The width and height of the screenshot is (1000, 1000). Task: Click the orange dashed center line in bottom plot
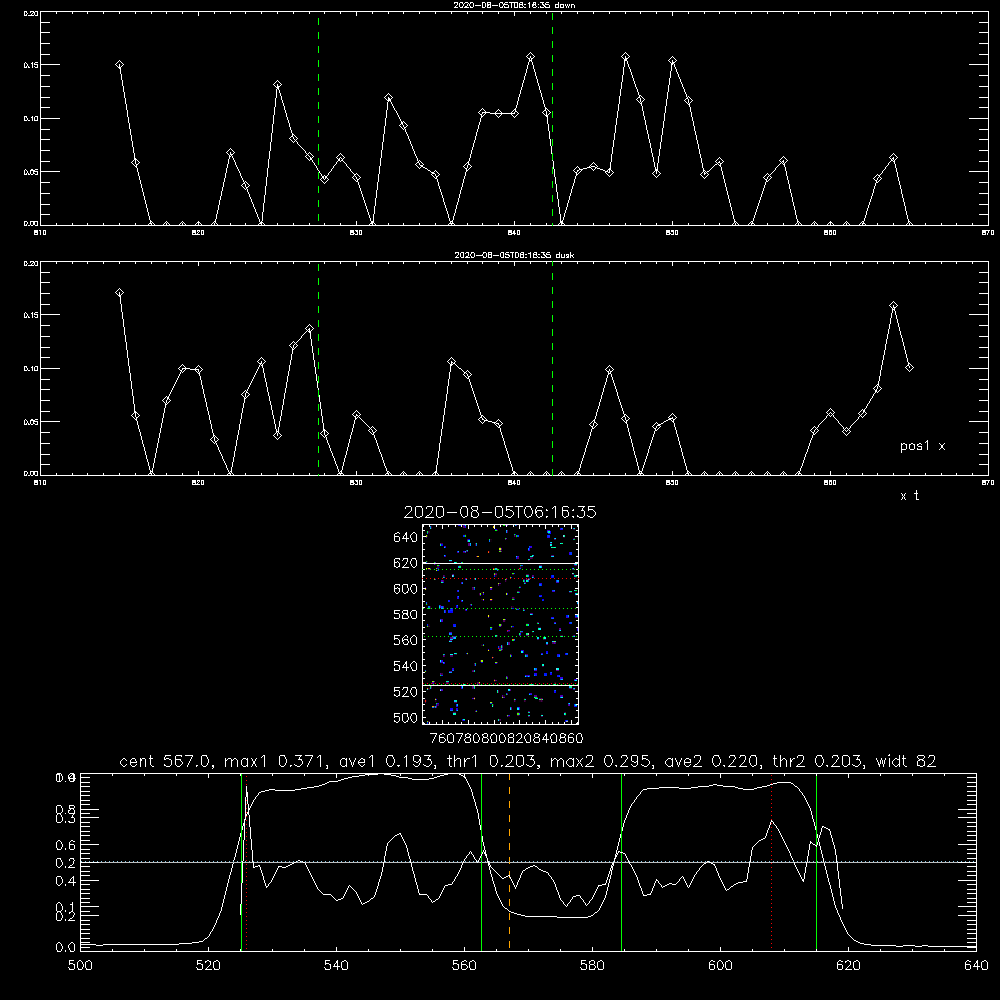(x=509, y=861)
